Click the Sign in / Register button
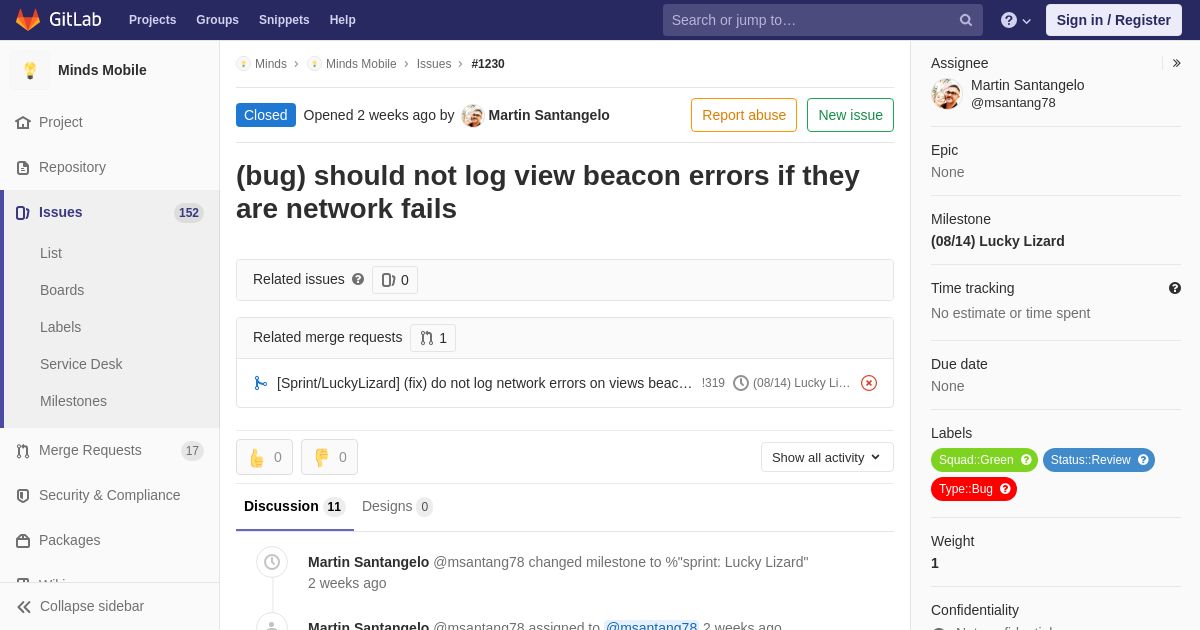 pos(1114,20)
